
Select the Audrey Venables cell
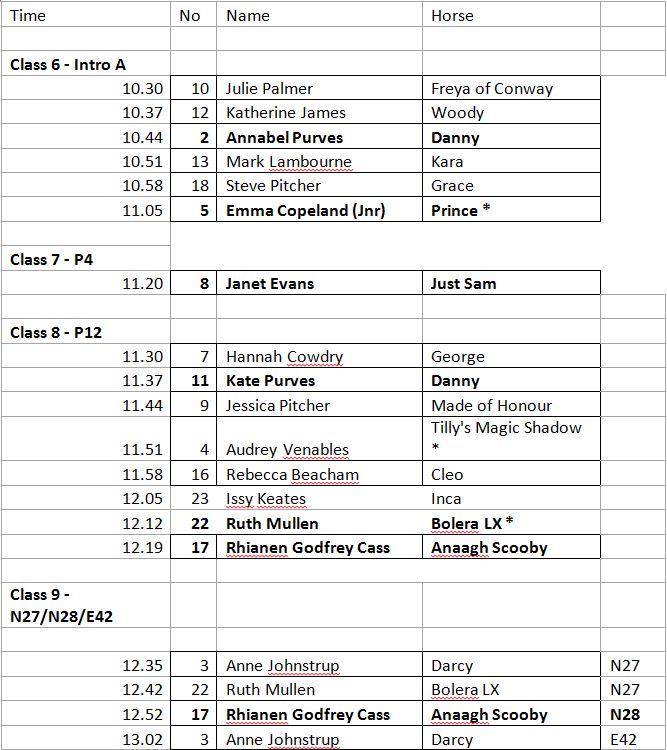point(287,449)
